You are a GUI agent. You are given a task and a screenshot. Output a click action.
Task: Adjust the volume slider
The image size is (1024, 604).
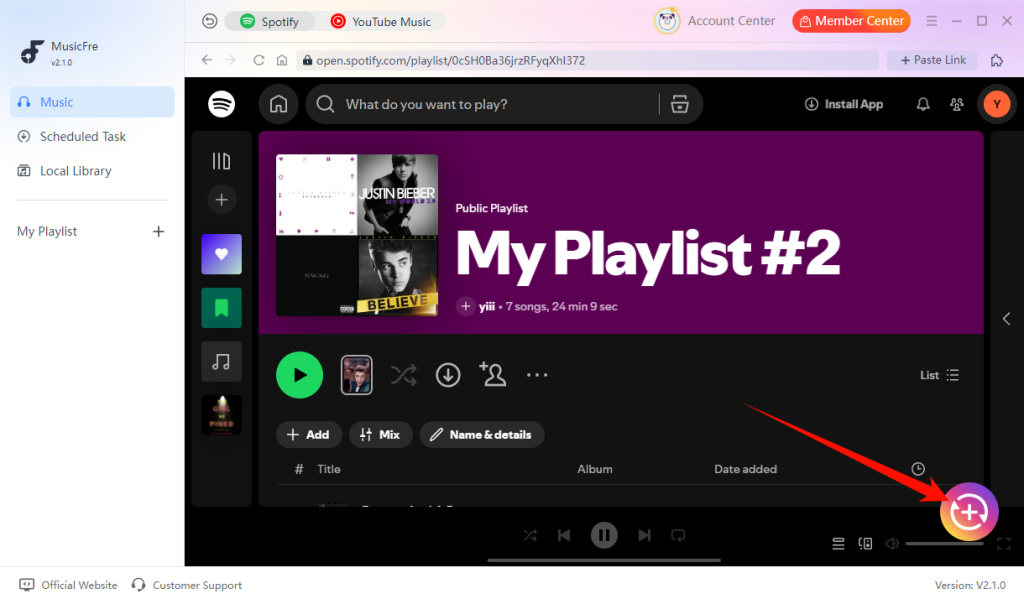coord(944,543)
